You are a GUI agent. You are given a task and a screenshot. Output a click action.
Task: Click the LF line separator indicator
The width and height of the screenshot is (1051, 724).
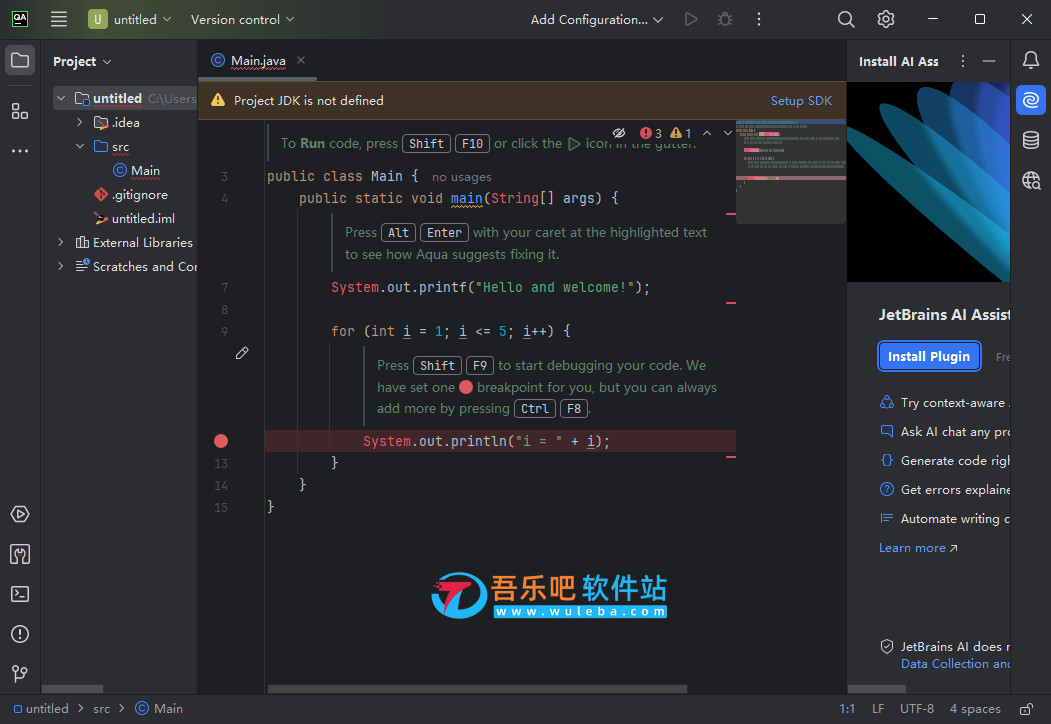(x=878, y=709)
